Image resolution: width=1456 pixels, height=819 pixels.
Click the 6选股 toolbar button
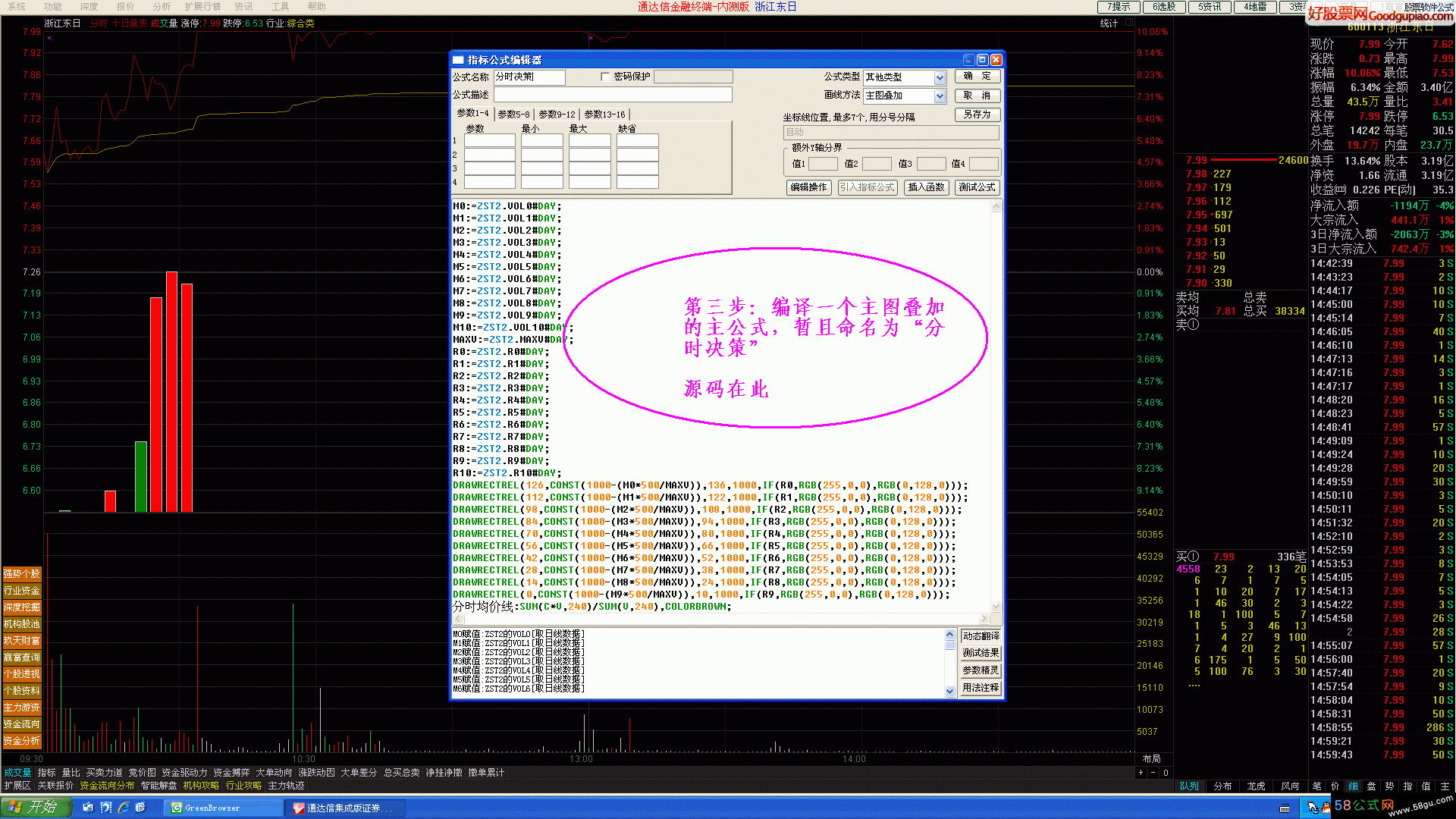(x=1164, y=7)
